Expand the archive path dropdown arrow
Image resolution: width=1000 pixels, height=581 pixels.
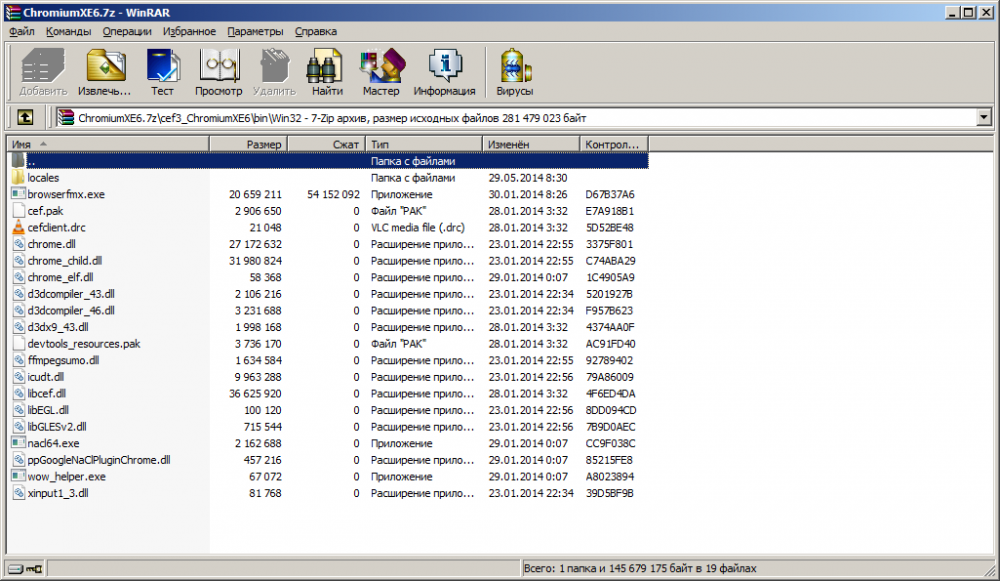983,117
